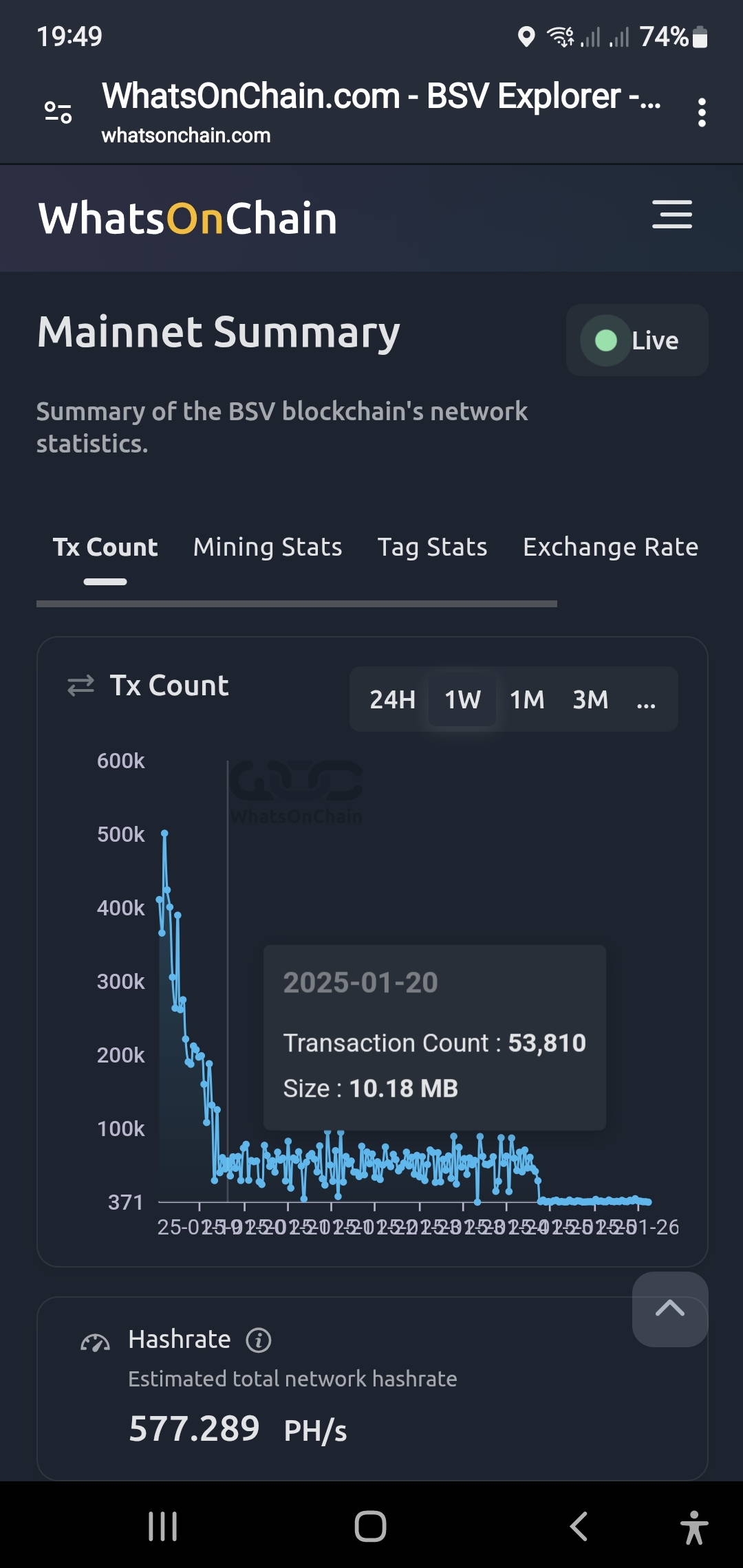Open the WhatsOnChain logo home link
Image resolution: width=743 pixels, height=1568 pixels.
tap(187, 219)
